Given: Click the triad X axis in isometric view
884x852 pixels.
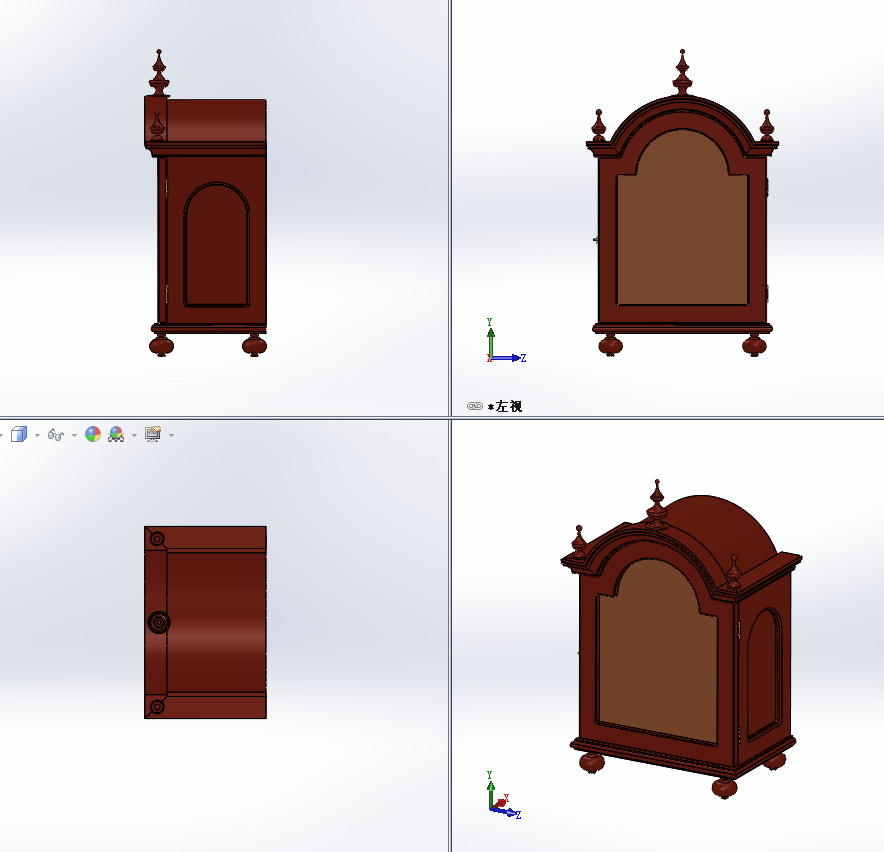Looking at the screenshot, I should pyautogui.click(x=500, y=801).
